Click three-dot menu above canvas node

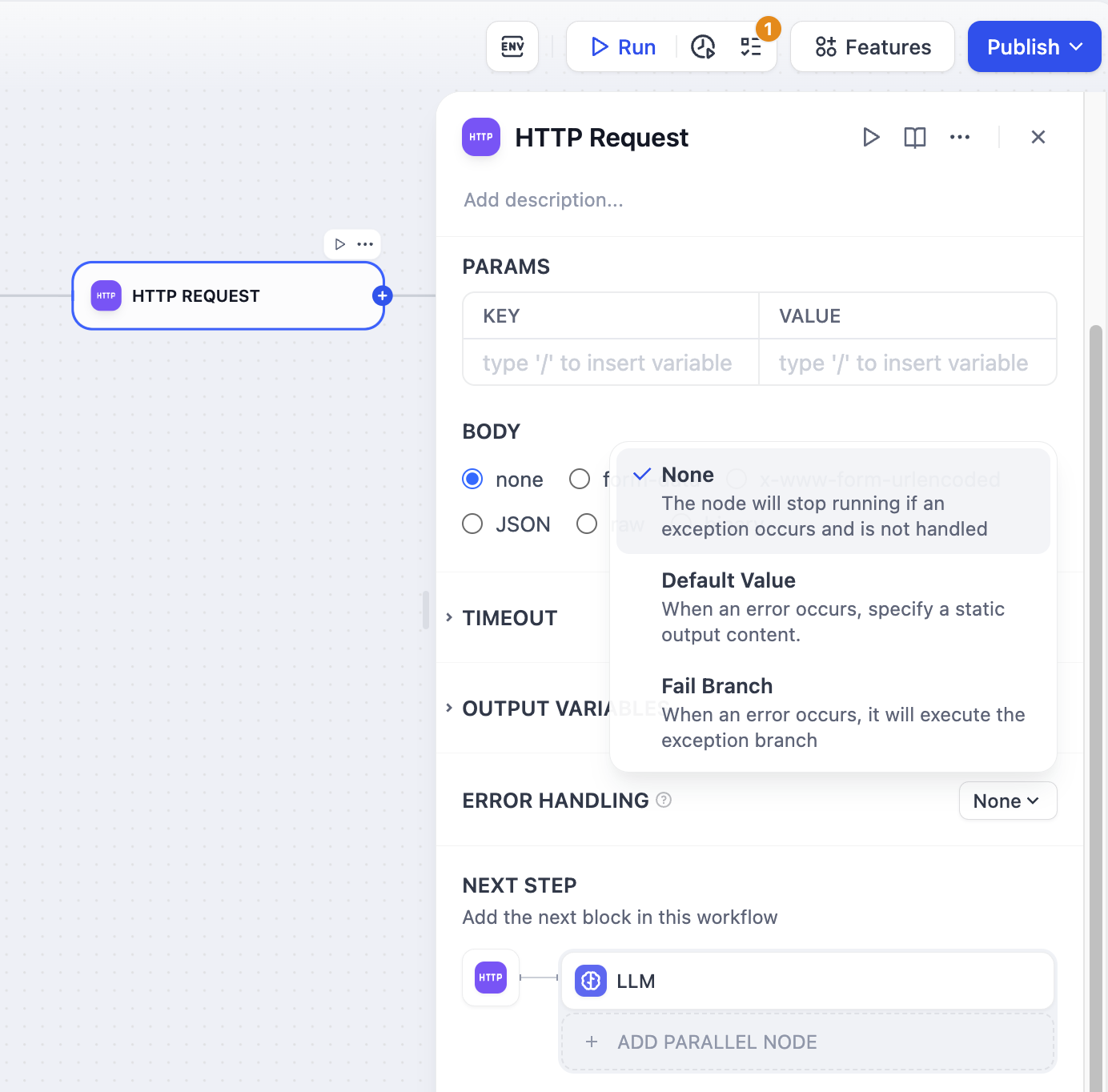click(365, 244)
